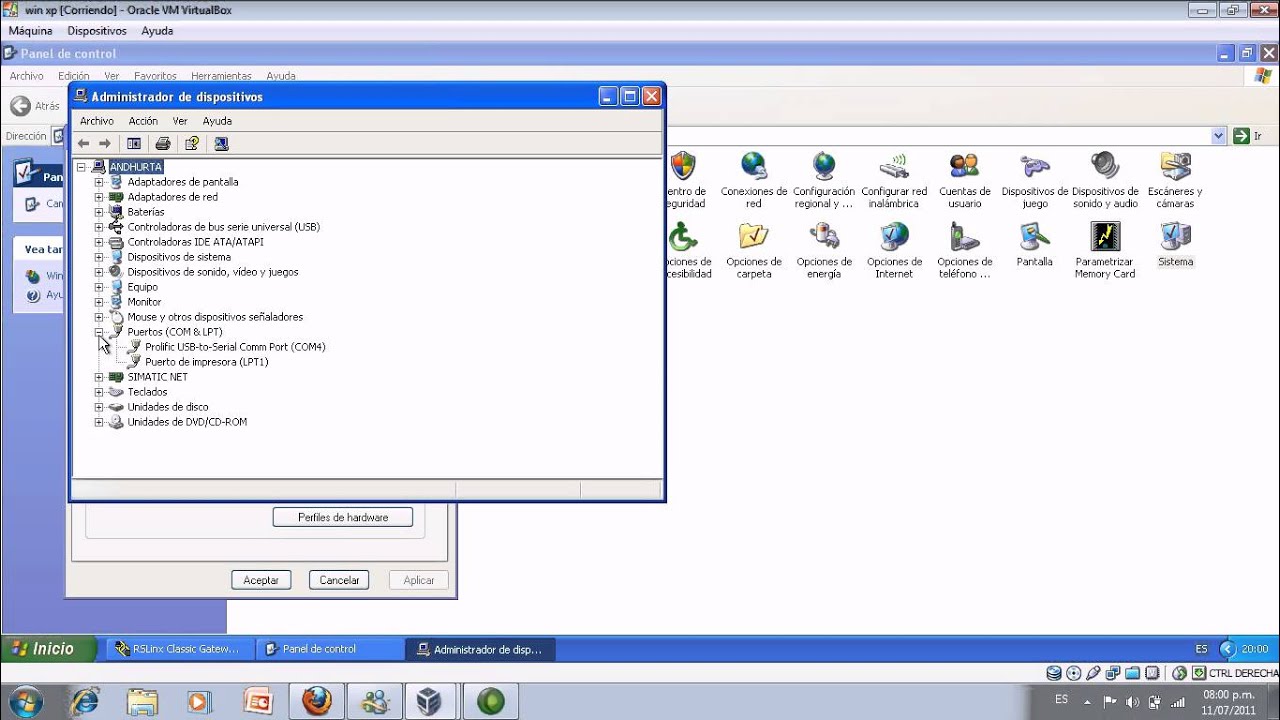The width and height of the screenshot is (1280, 720).
Task: Collapse the ANDHURTA root node
Action: pos(81,167)
